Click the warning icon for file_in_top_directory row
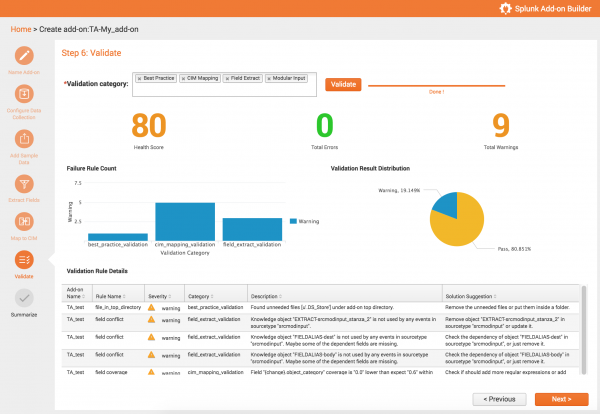600x414 pixels. coord(152,307)
